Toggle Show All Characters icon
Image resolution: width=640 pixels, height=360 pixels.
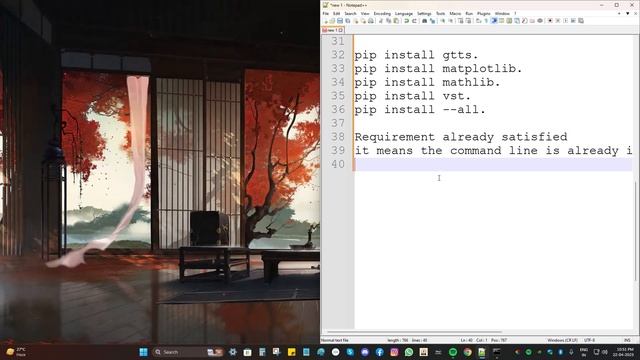(x=486, y=21)
